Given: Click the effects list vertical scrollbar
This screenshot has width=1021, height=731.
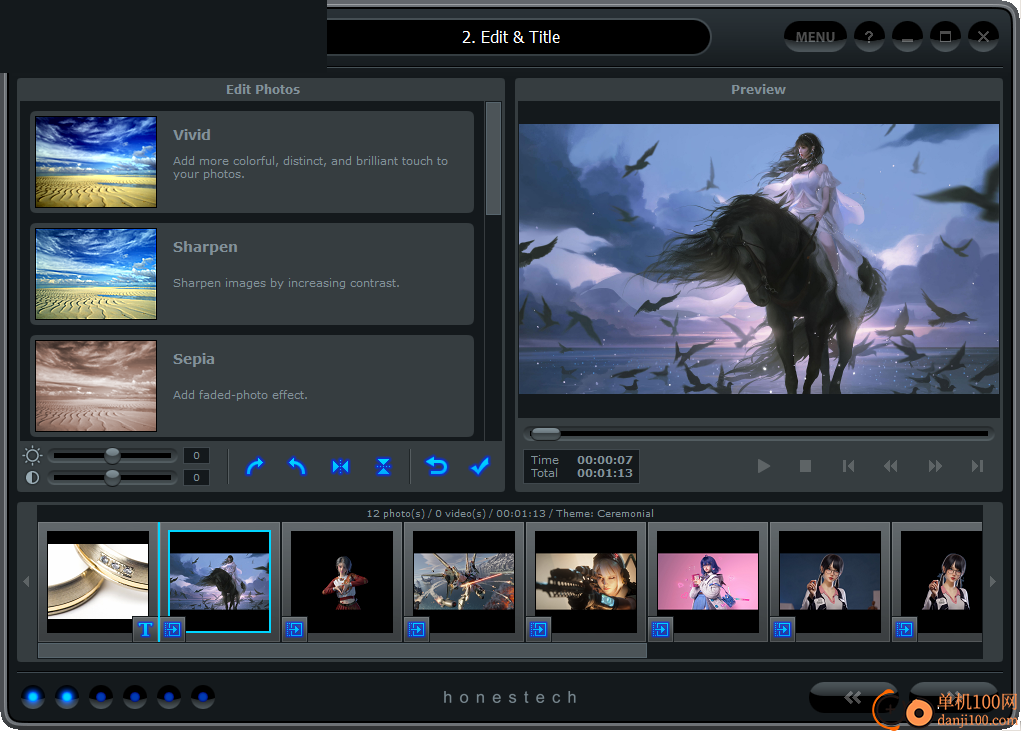Looking at the screenshot, I should (494, 159).
